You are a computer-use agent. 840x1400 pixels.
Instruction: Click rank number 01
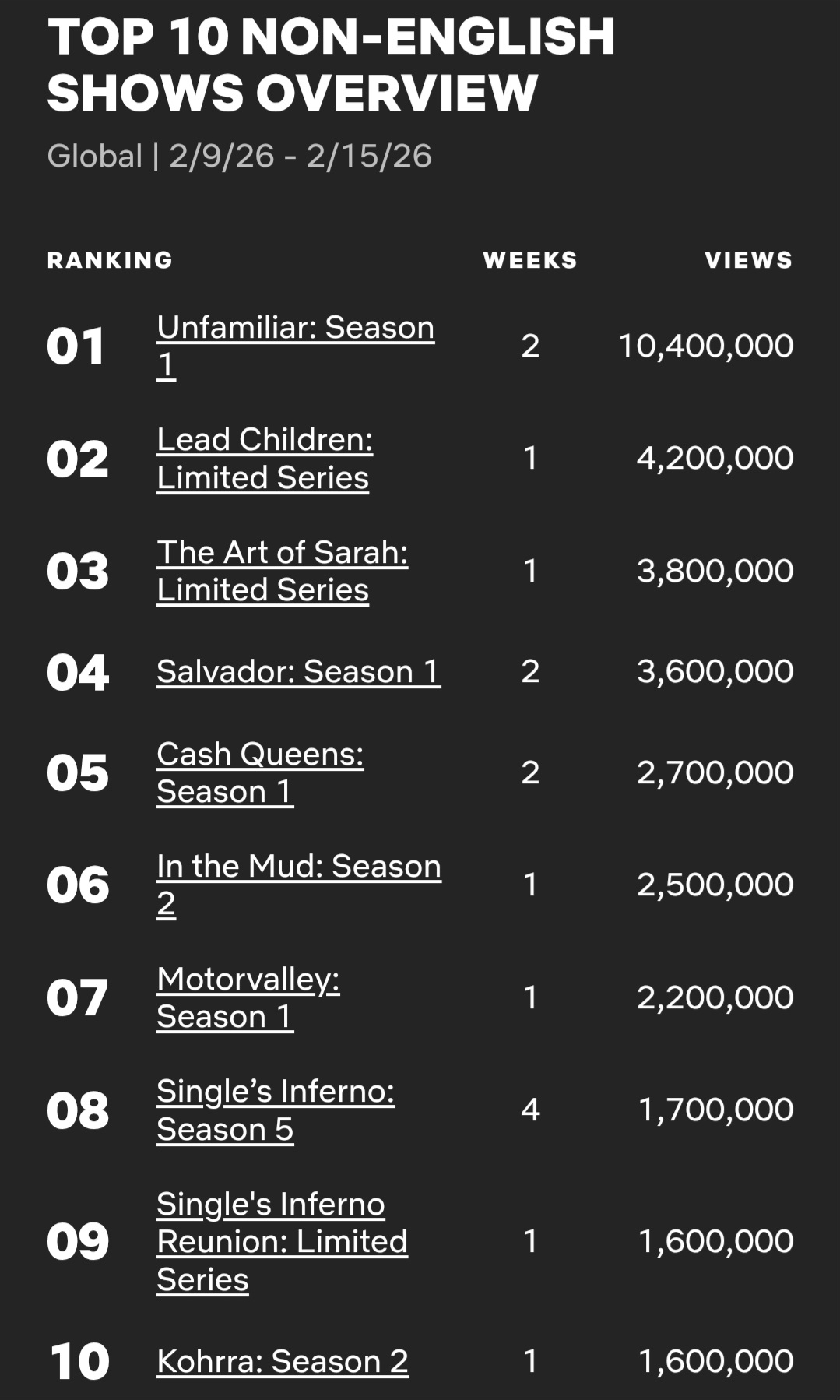[76, 346]
